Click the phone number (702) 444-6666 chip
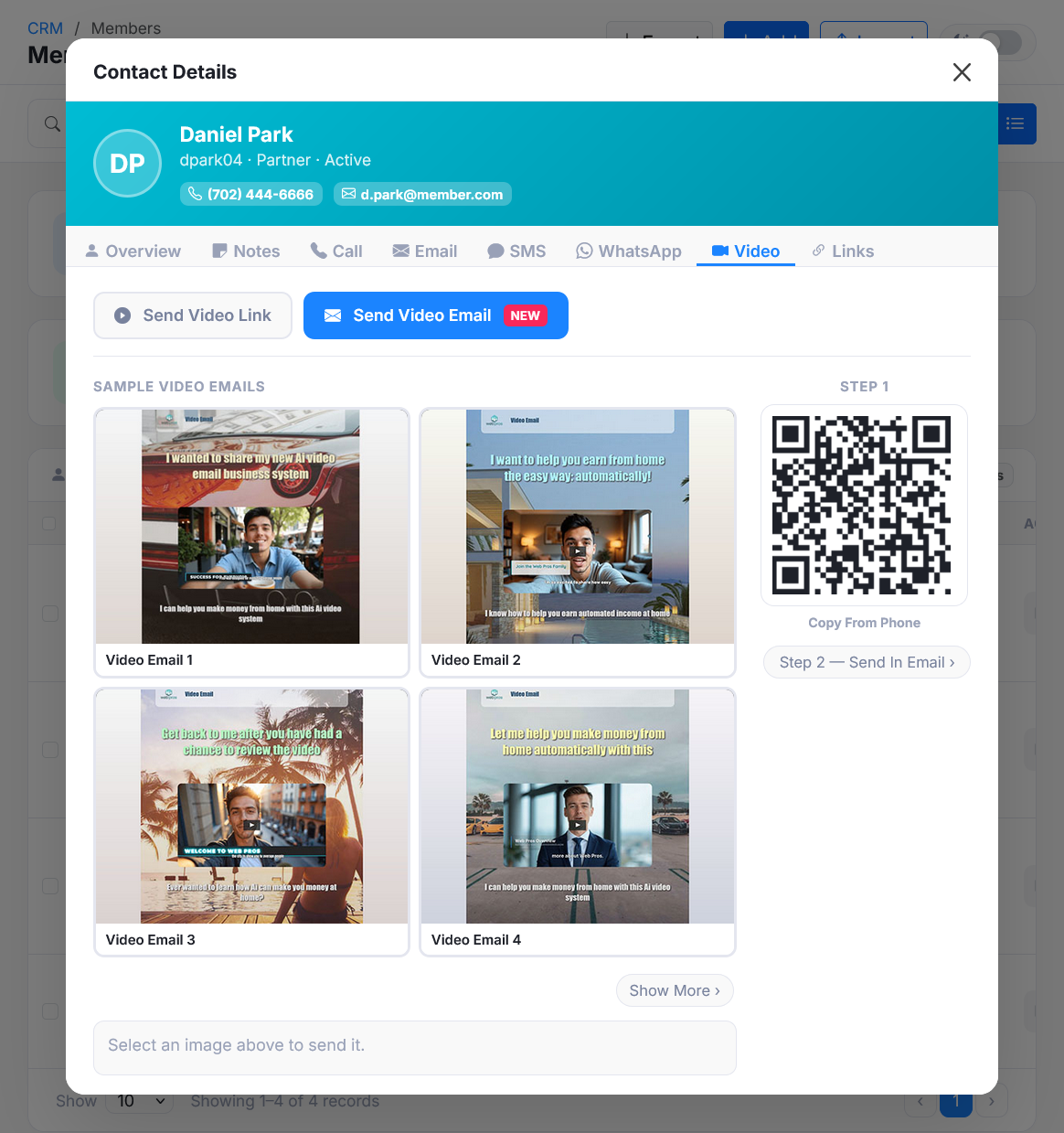The width and height of the screenshot is (1064, 1133). 251,194
